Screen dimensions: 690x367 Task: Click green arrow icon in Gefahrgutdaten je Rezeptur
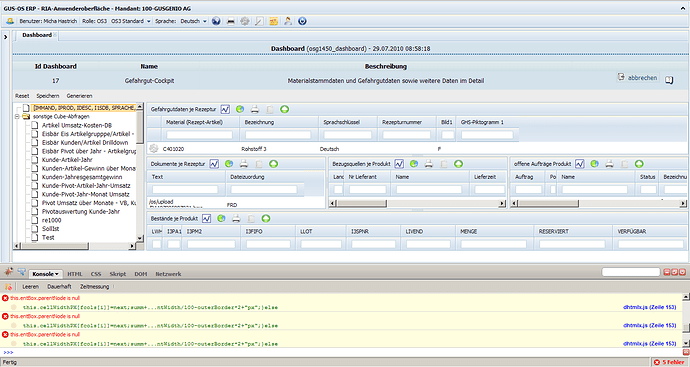(x=285, y=109)
